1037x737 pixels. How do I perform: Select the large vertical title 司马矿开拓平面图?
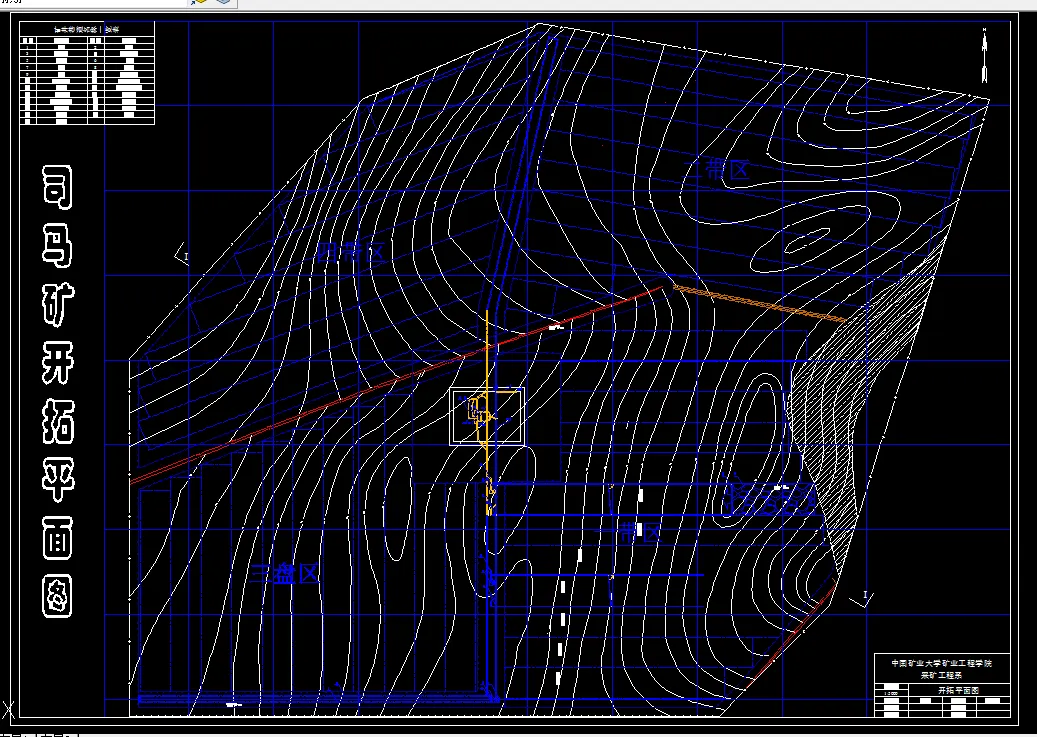pyautogui.click(x=58, y=391)
